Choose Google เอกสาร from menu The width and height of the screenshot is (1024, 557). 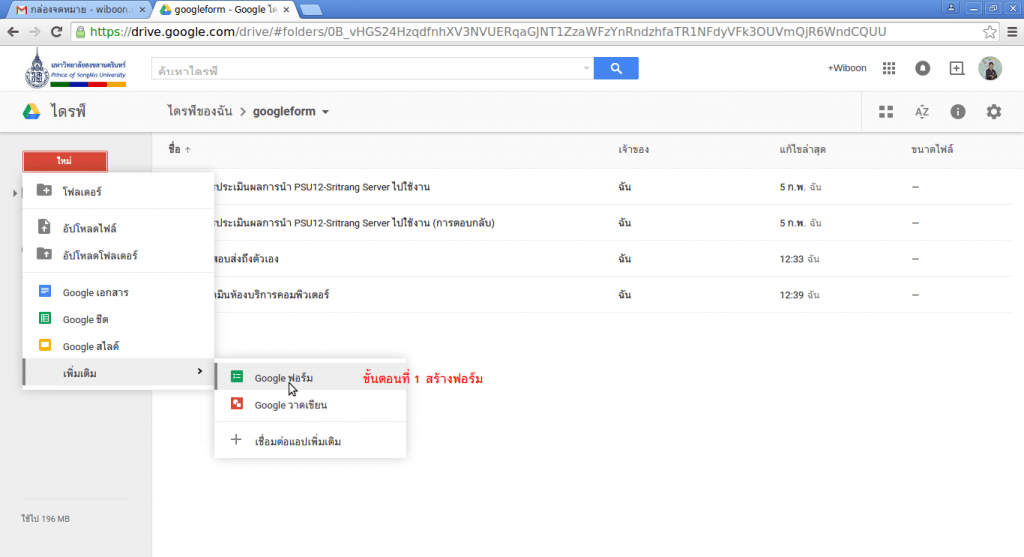coord(118,292)
